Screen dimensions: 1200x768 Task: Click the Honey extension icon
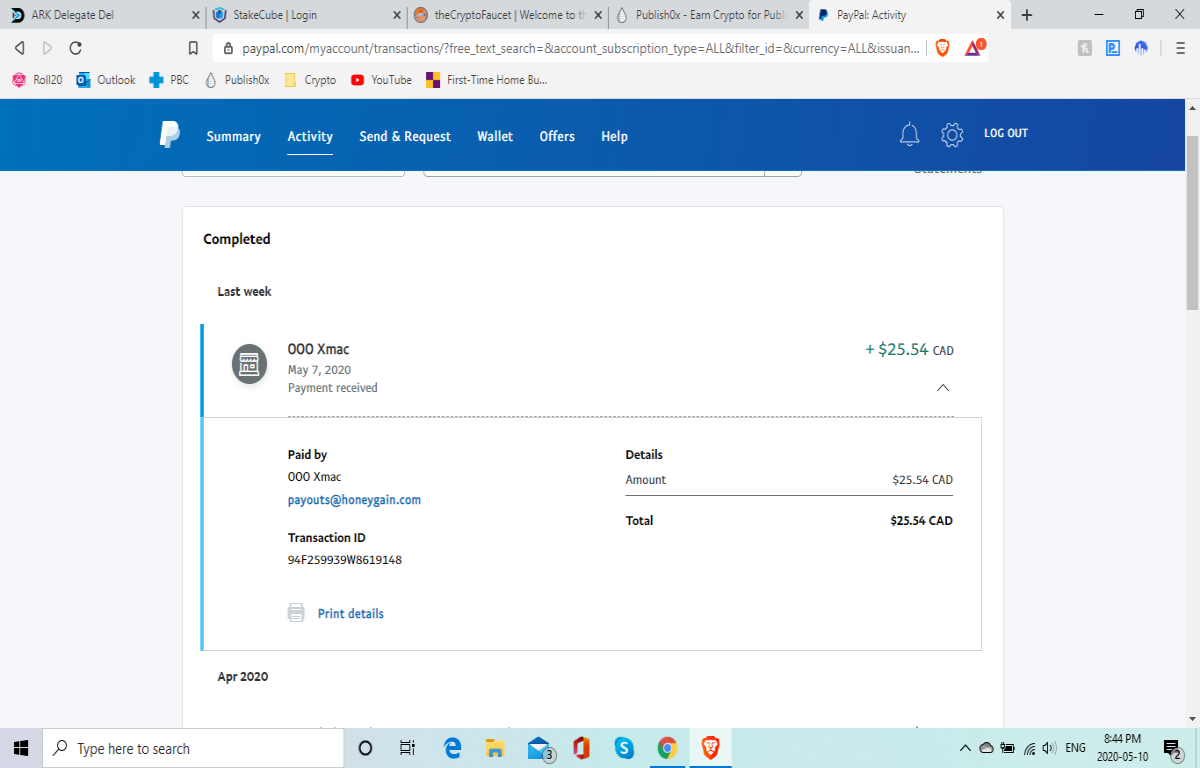point(1084,48)
